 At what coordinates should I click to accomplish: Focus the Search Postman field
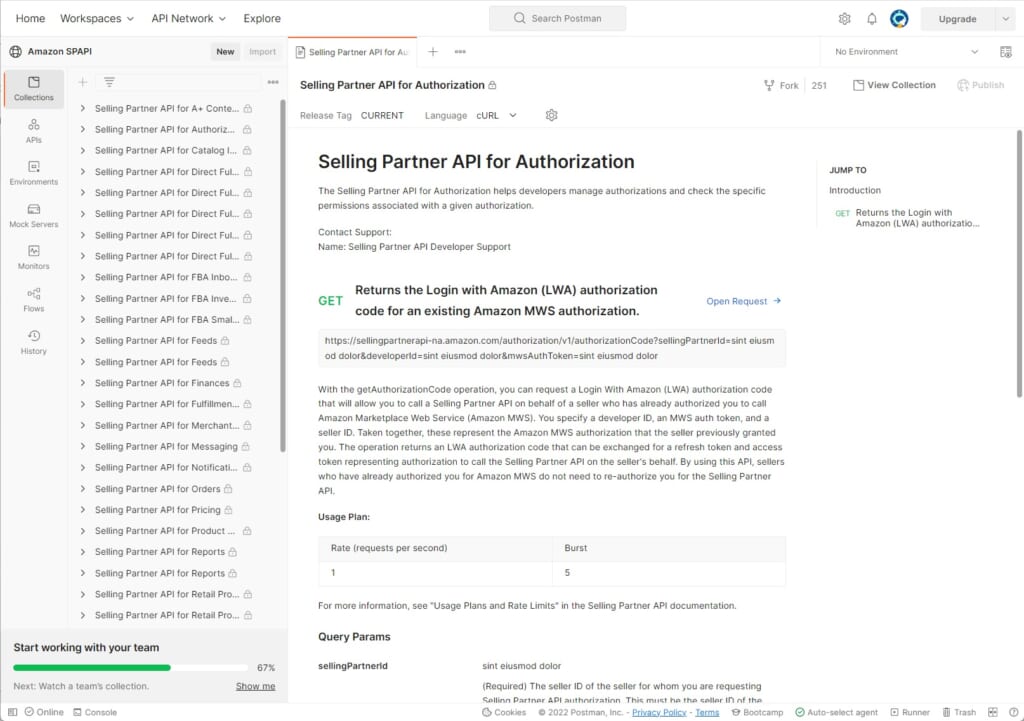(557, 18)
